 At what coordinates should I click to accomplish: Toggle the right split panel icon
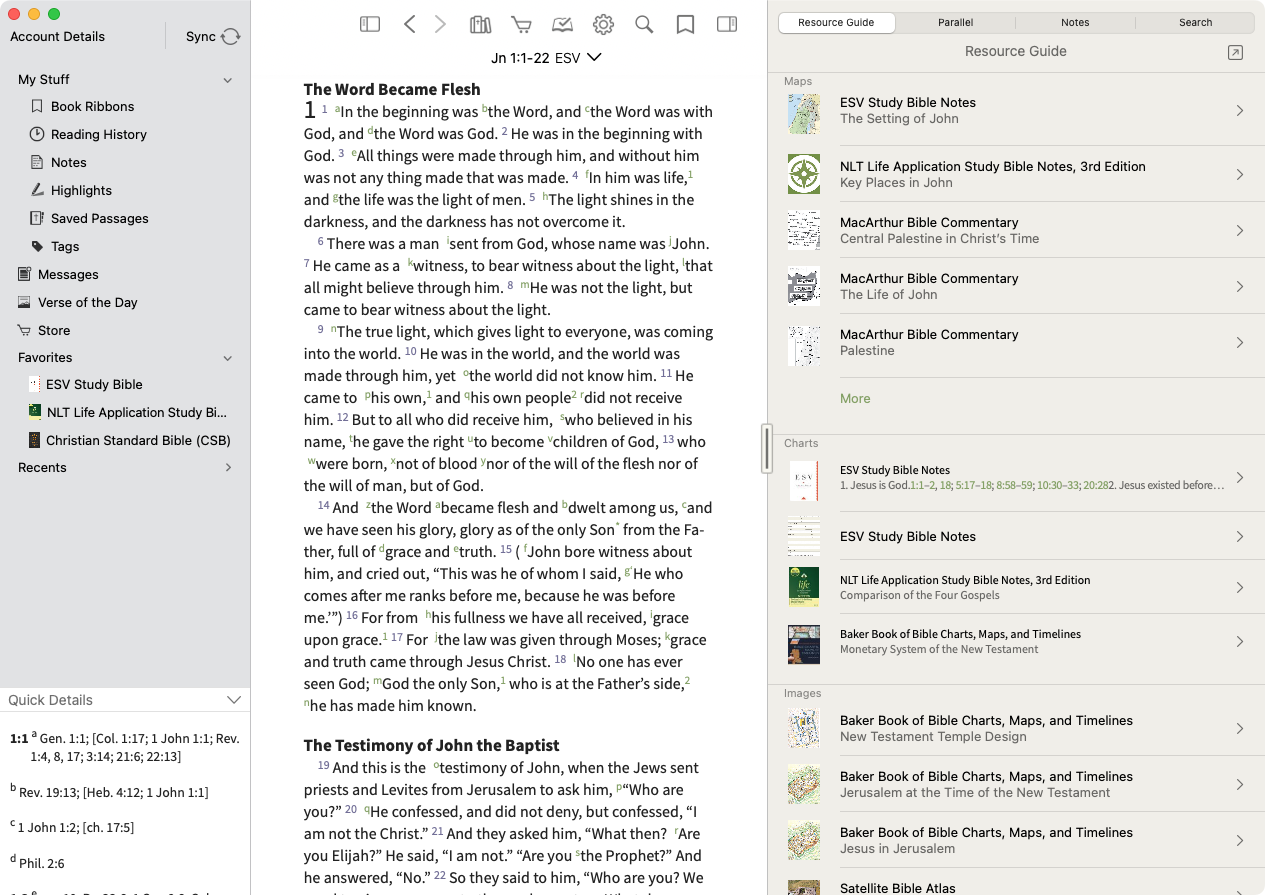point(727,24)
